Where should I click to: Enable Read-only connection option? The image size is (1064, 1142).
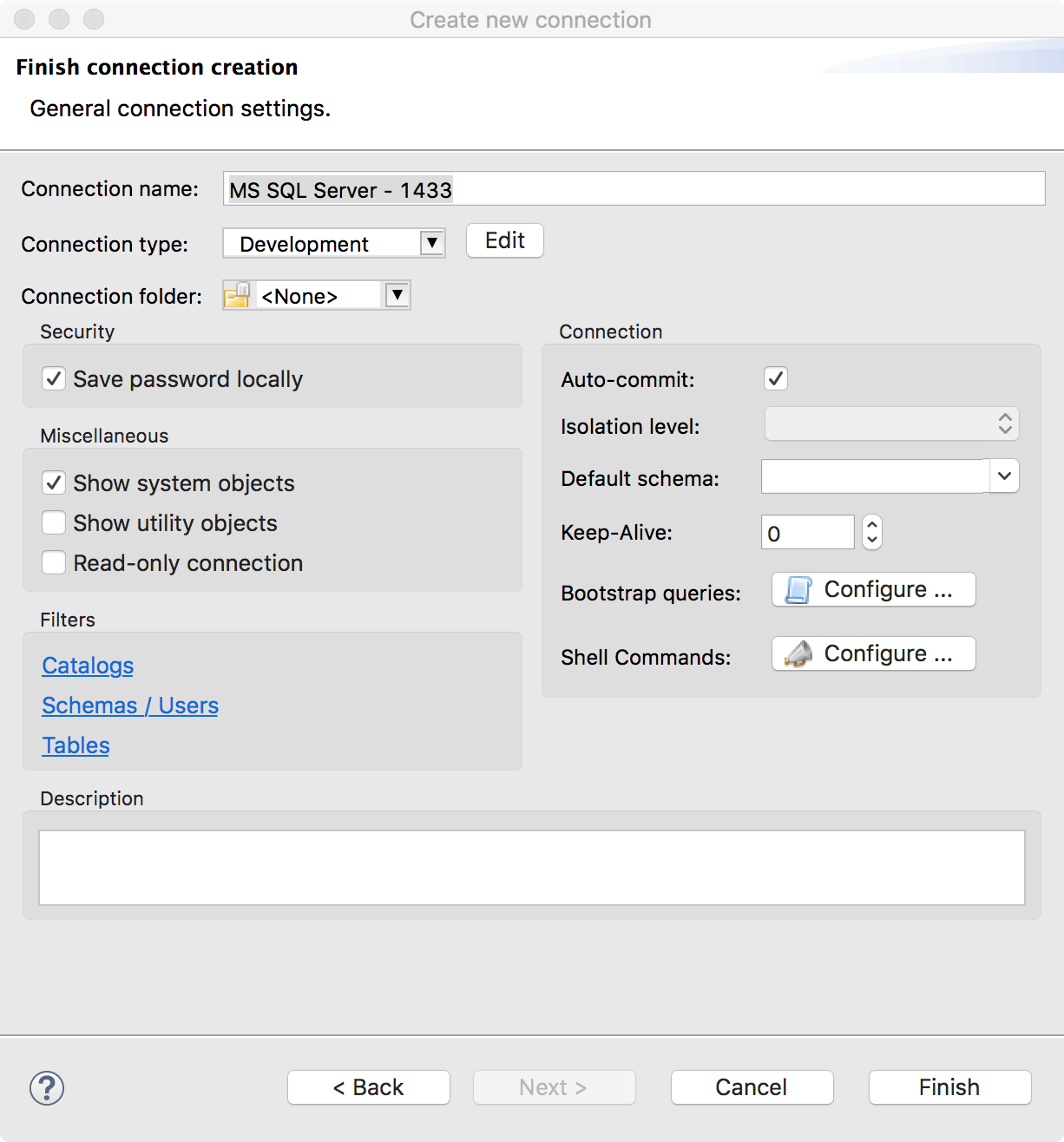click(54, 562)
